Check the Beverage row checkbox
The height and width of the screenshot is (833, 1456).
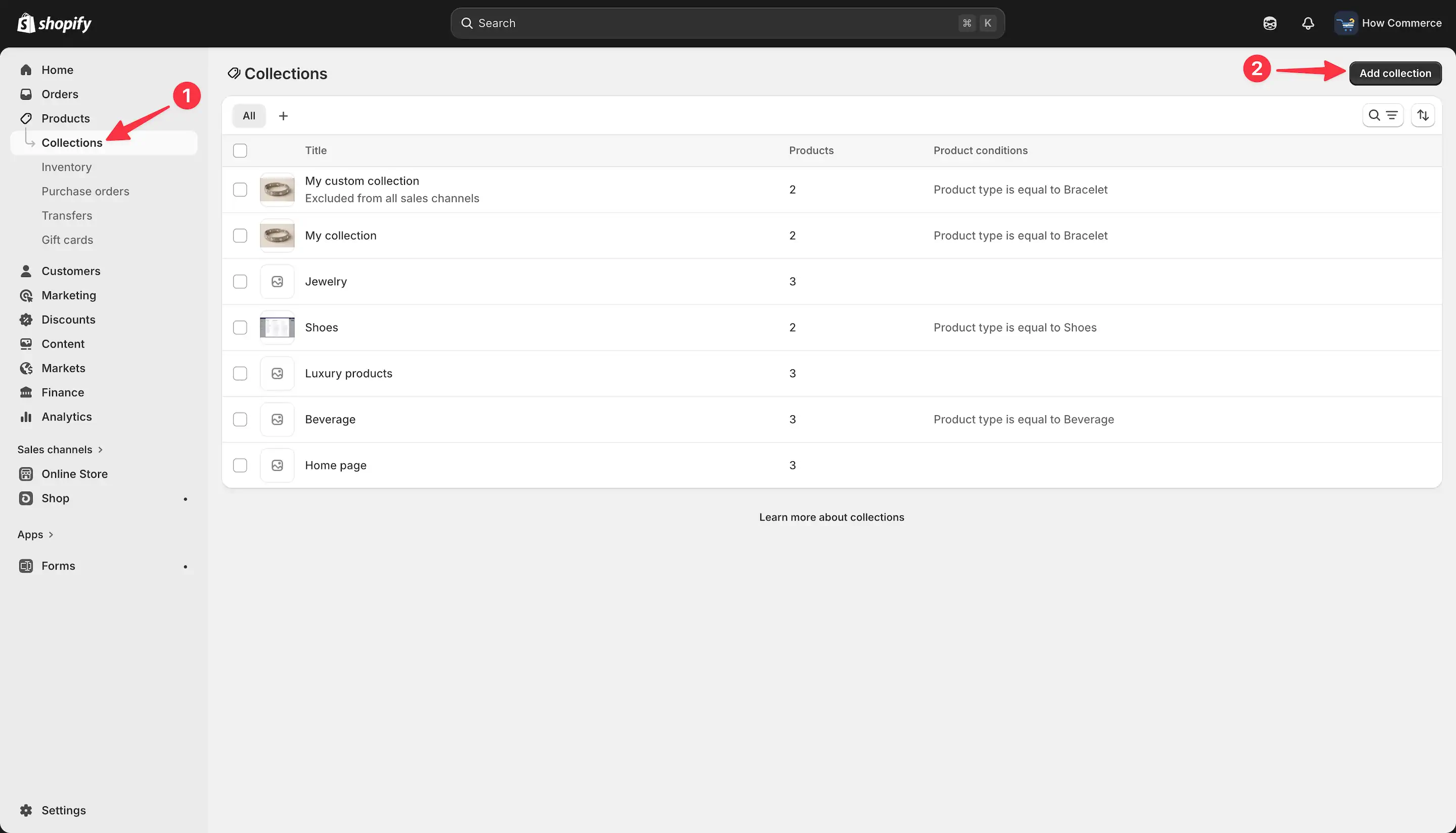[240, 419]
